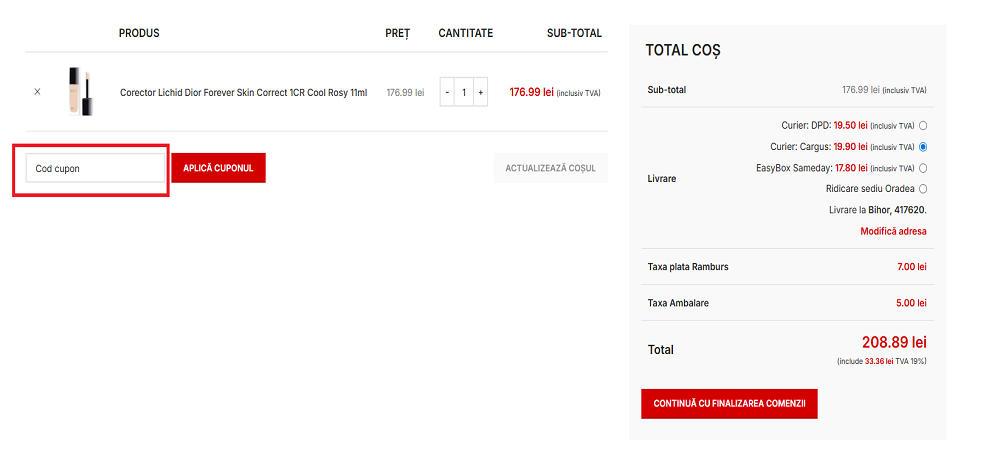Viewport: 1000px width, 450px height.
Task: Click the quantity number field
Action: tap(464, 92)
